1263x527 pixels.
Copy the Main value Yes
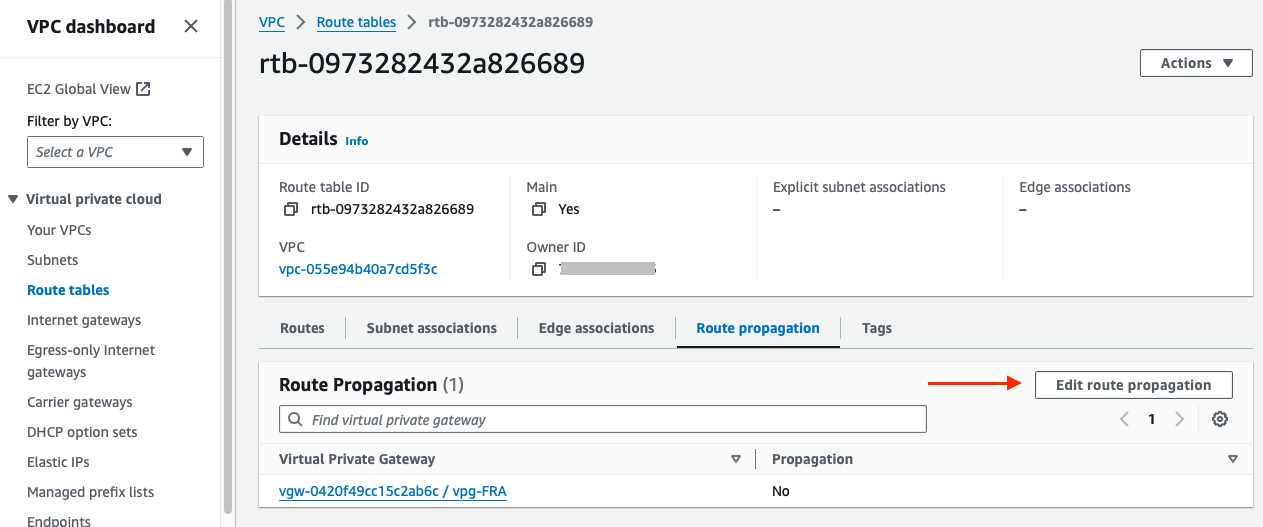(x=538, y=209)
